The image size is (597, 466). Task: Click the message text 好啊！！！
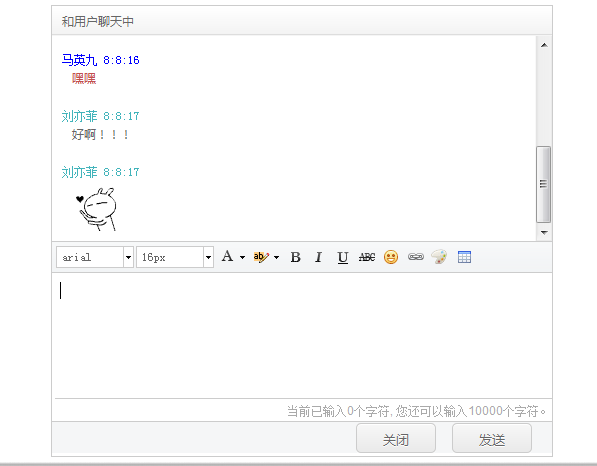coord(100,134)
